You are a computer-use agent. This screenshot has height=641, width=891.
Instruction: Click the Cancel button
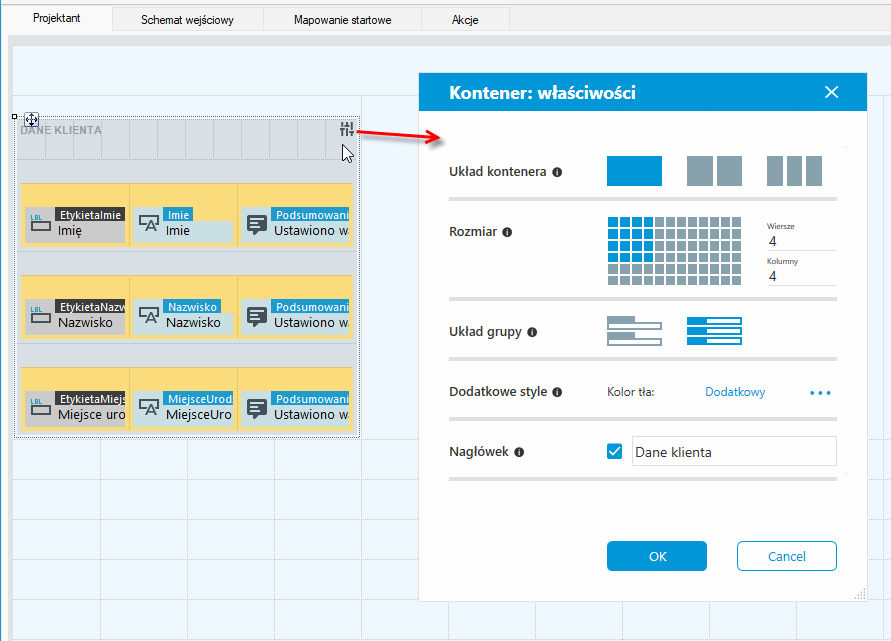click(787, 556)
